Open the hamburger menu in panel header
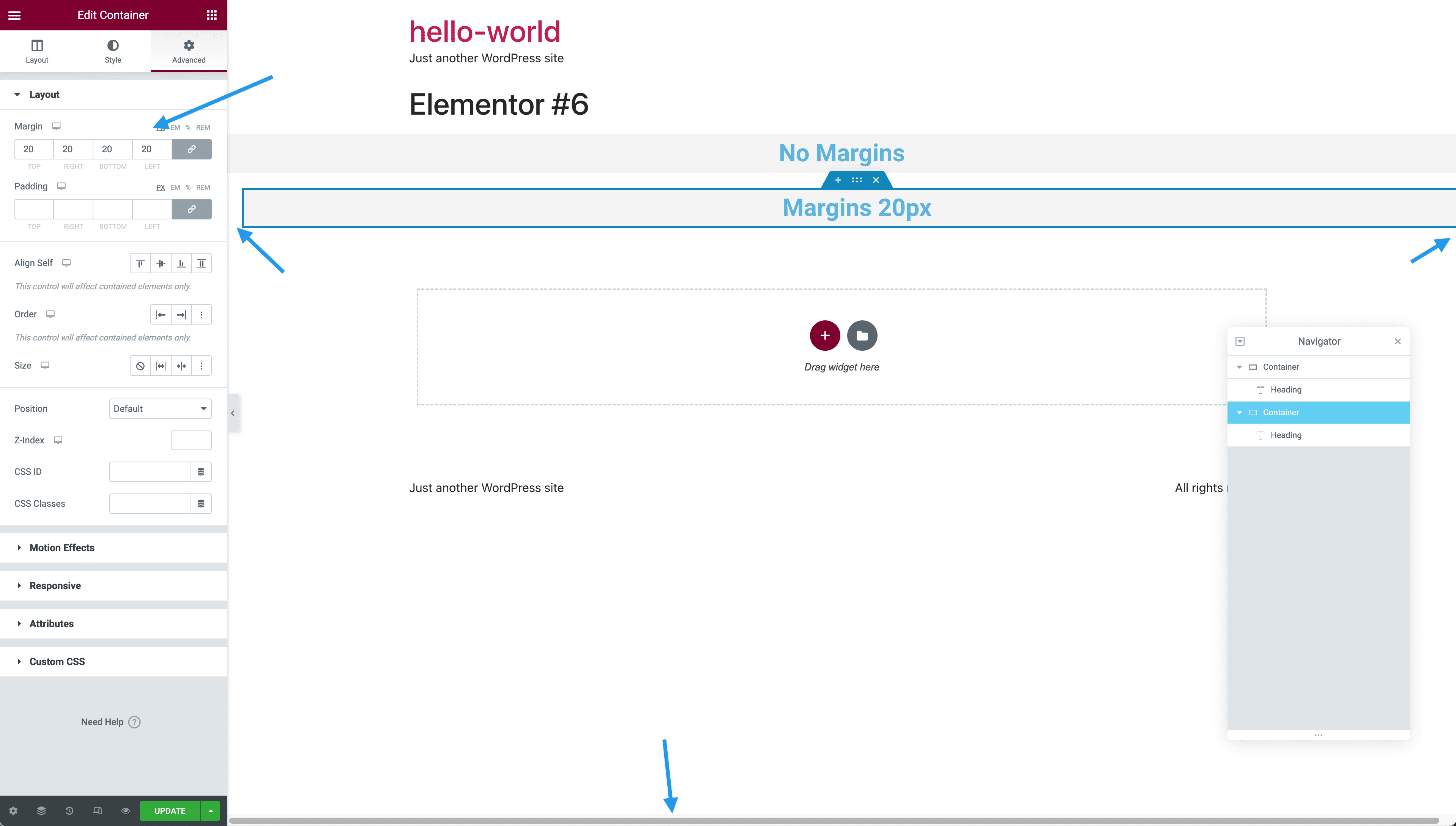1456x826 pixels. pos(14,15)
